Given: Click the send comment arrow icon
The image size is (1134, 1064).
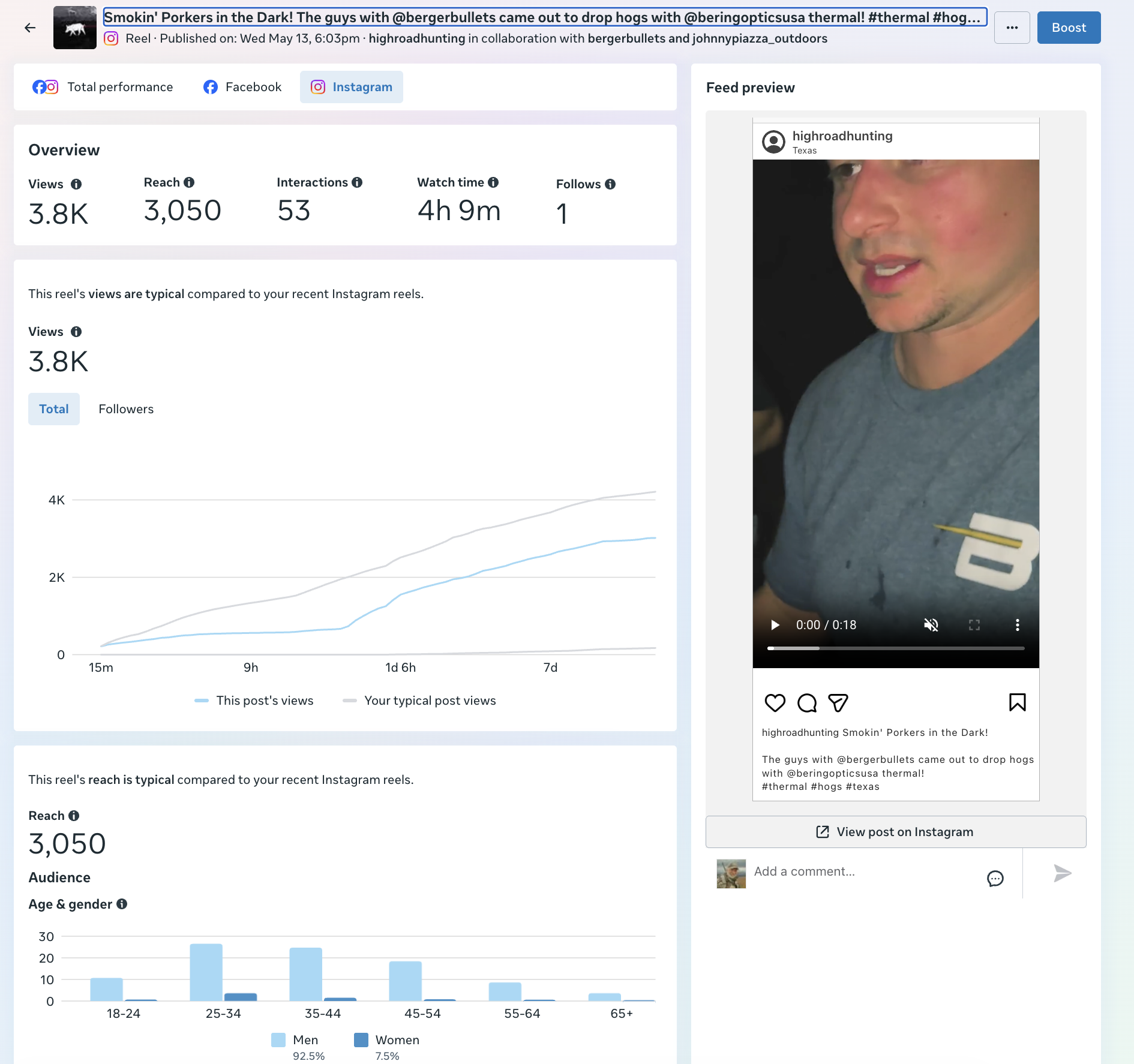Looking at the screenshot, I should tap(1062, 873).
